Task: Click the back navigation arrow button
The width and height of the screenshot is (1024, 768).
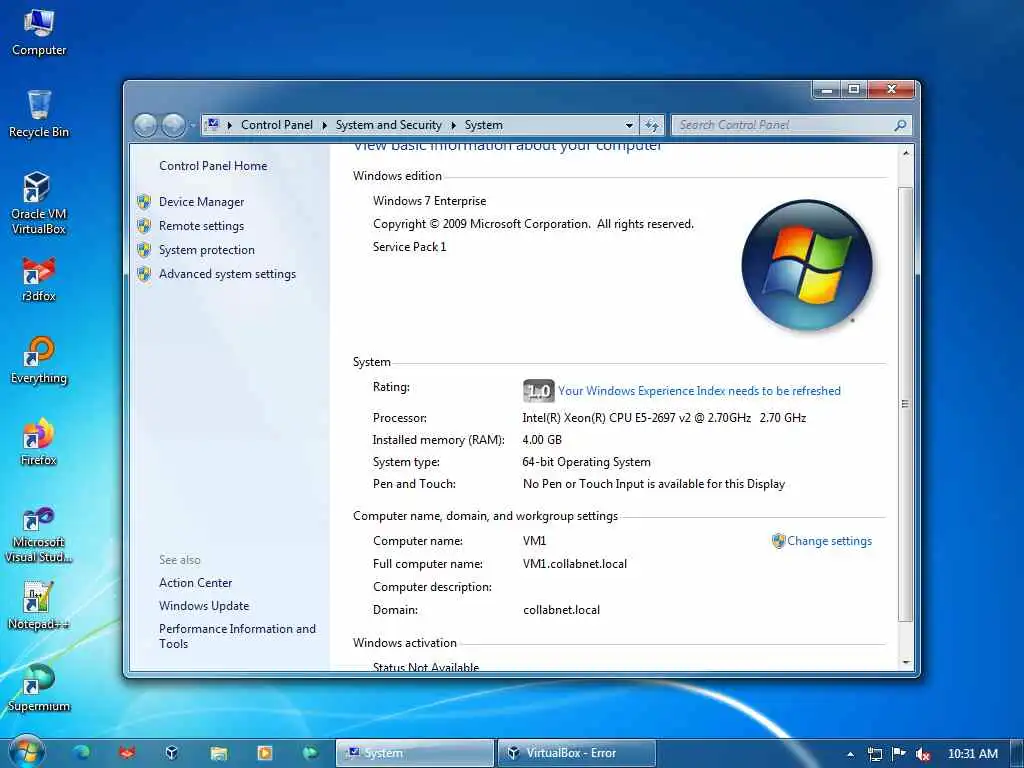Action: (146, 125)
